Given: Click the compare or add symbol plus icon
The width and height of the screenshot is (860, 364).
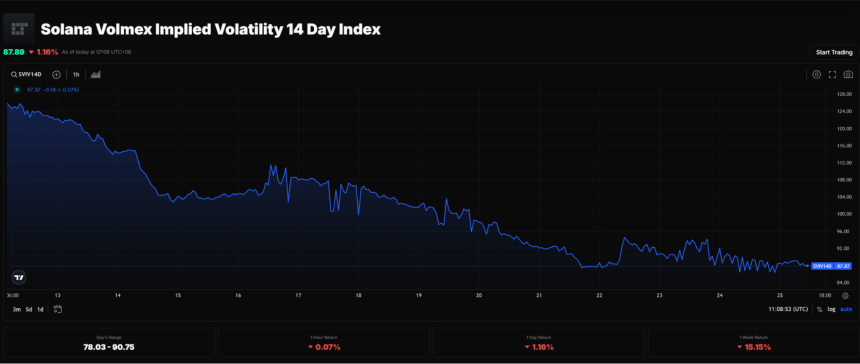Looking at the screenshot, I should click(x=56, y=75).
